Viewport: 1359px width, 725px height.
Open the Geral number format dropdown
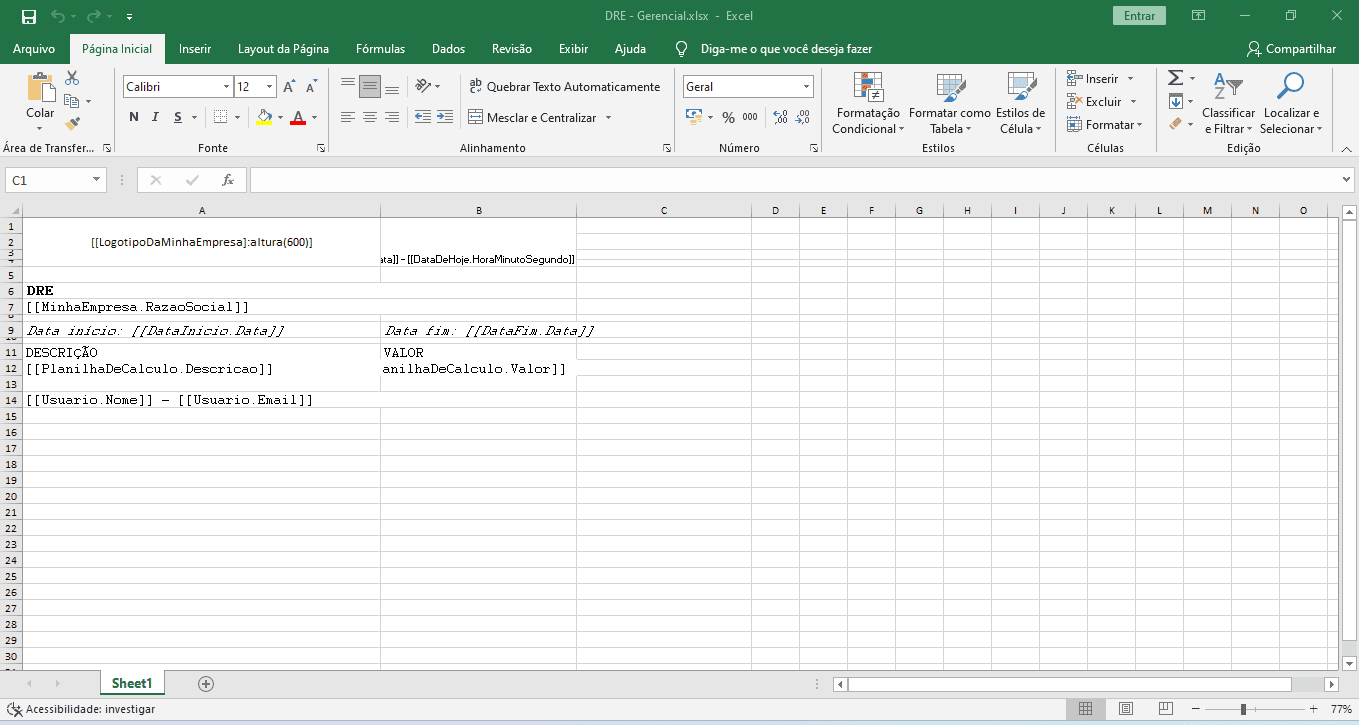pyautogui.click(x=806, y=87)
